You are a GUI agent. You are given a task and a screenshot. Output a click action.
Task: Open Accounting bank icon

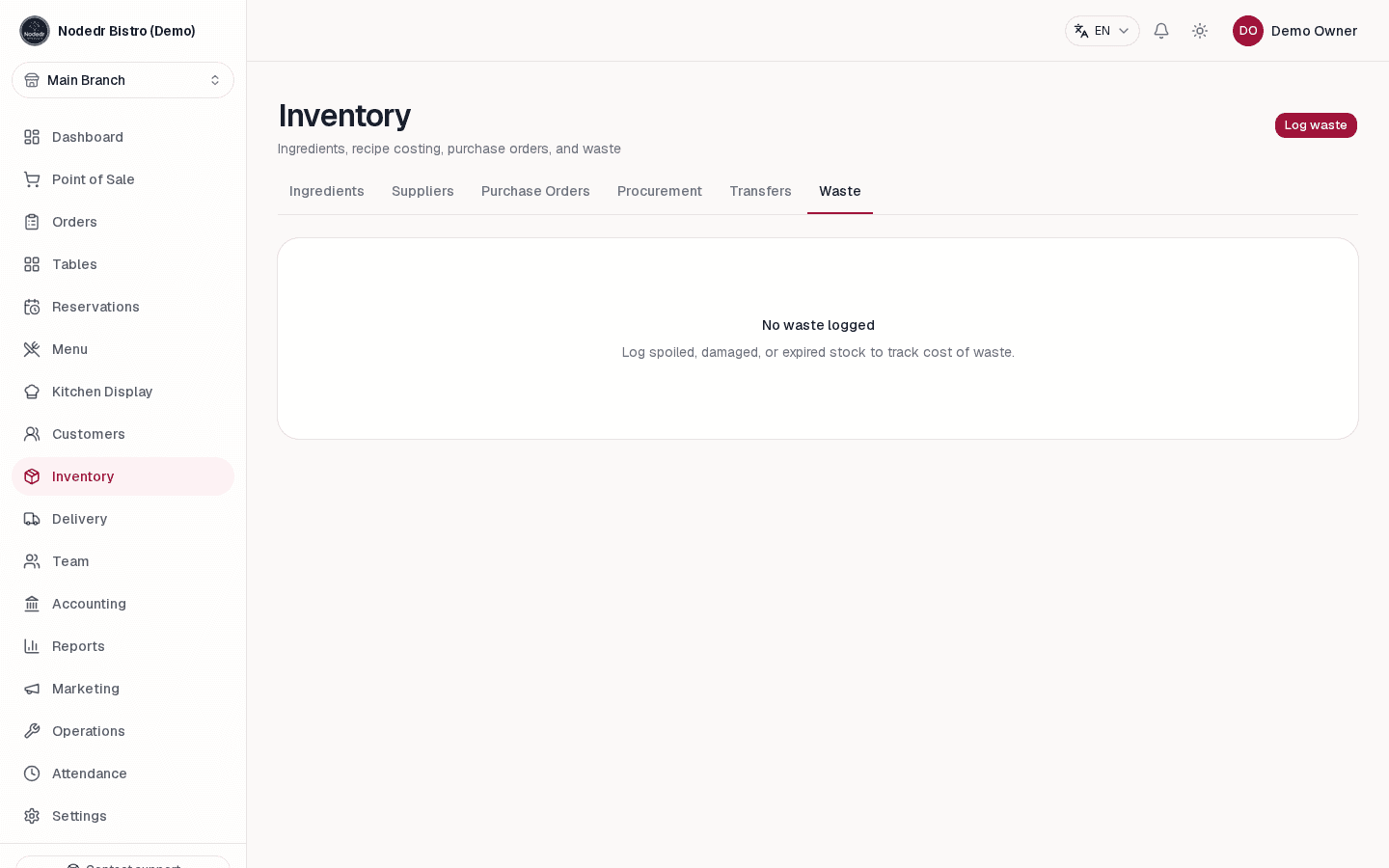tap(32, 604)
